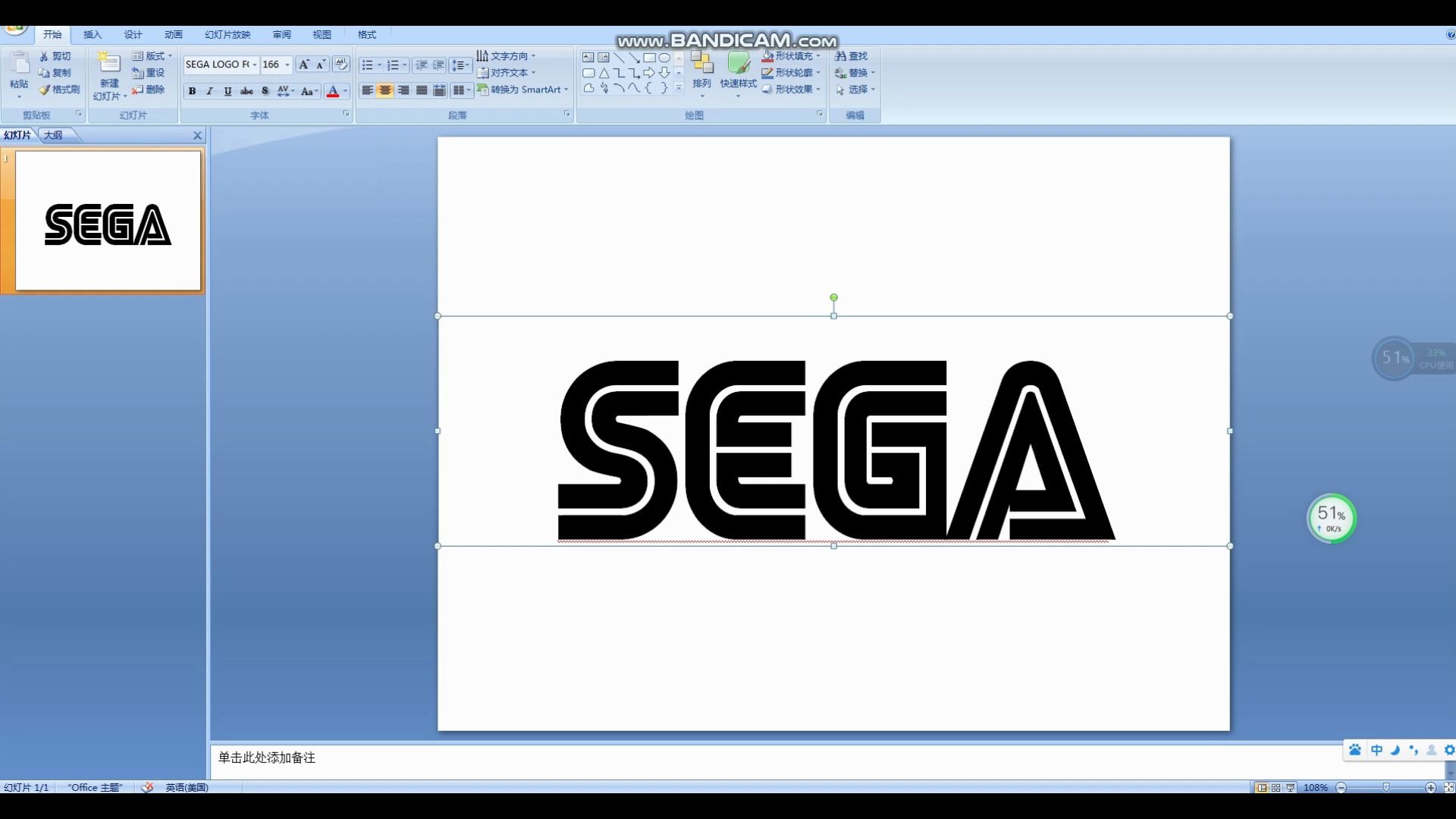Viewport: 1456px width, 819px height.
Task: Open the Review (审阅) ribbon tab
Action: pos(281,35)
